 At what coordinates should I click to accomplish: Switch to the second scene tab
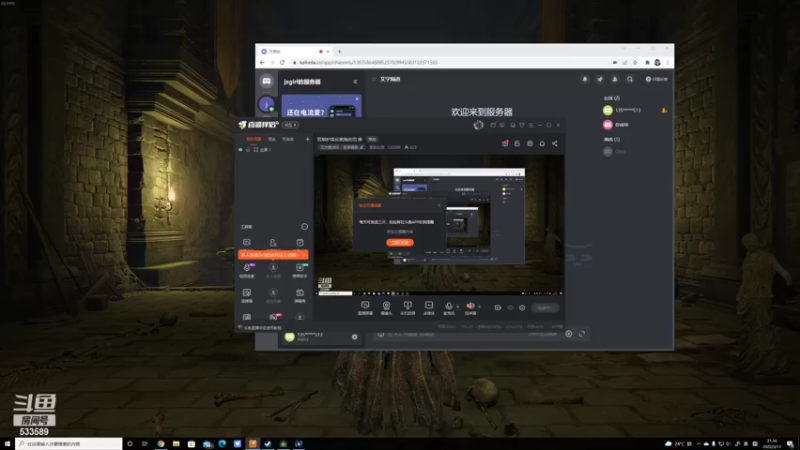point(272,139)
